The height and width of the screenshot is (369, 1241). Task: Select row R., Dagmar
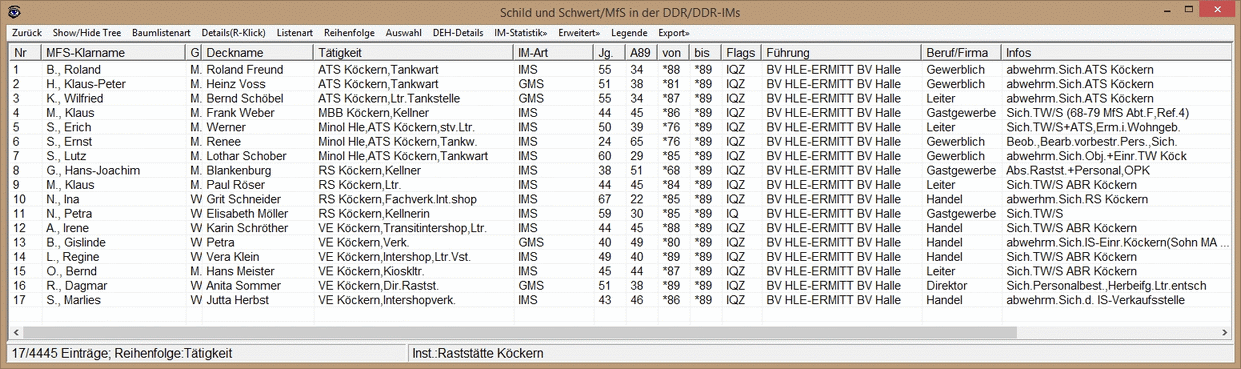coord(620,286)
